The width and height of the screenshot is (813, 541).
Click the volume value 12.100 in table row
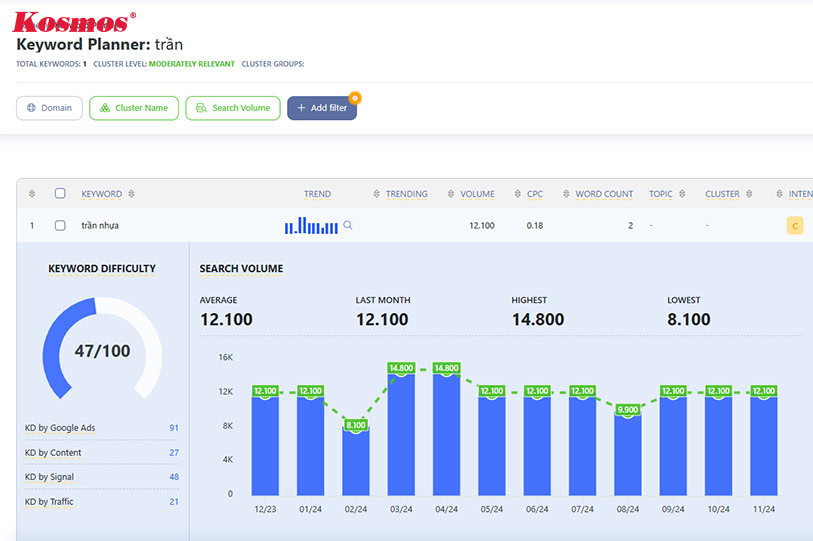[482, 226]
